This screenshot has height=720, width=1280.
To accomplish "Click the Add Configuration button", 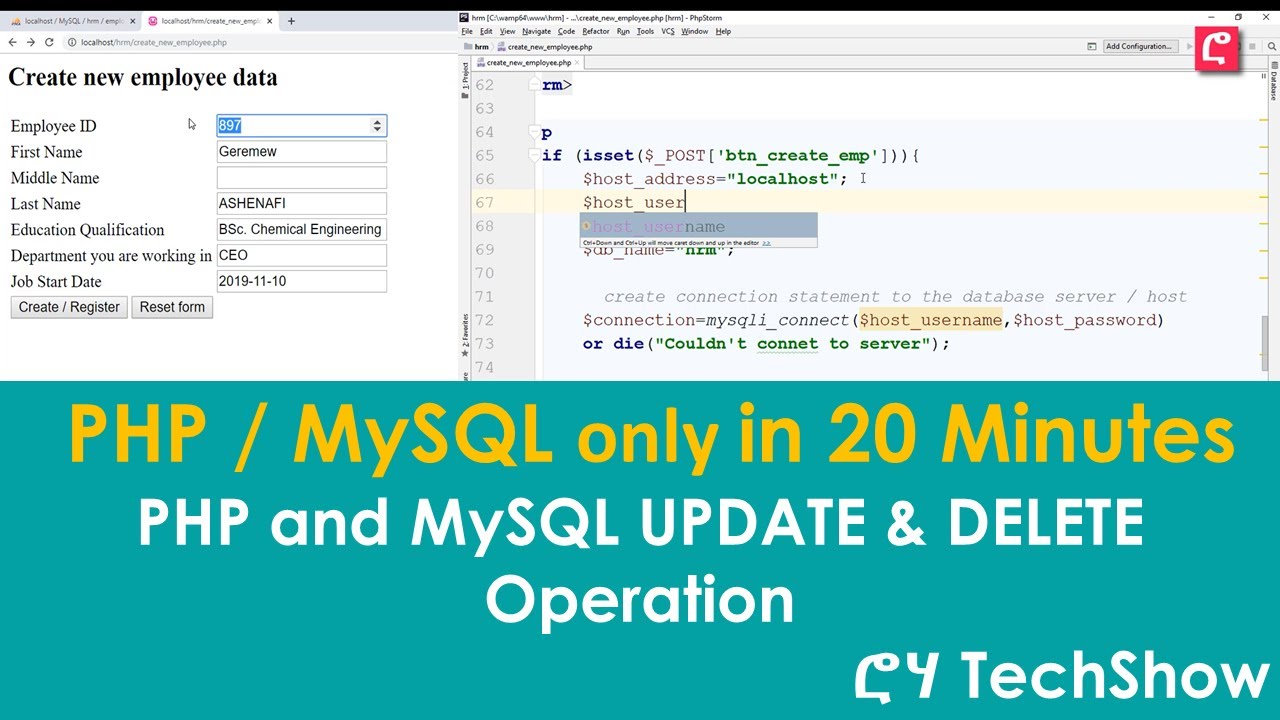I will click(1139, 46).
